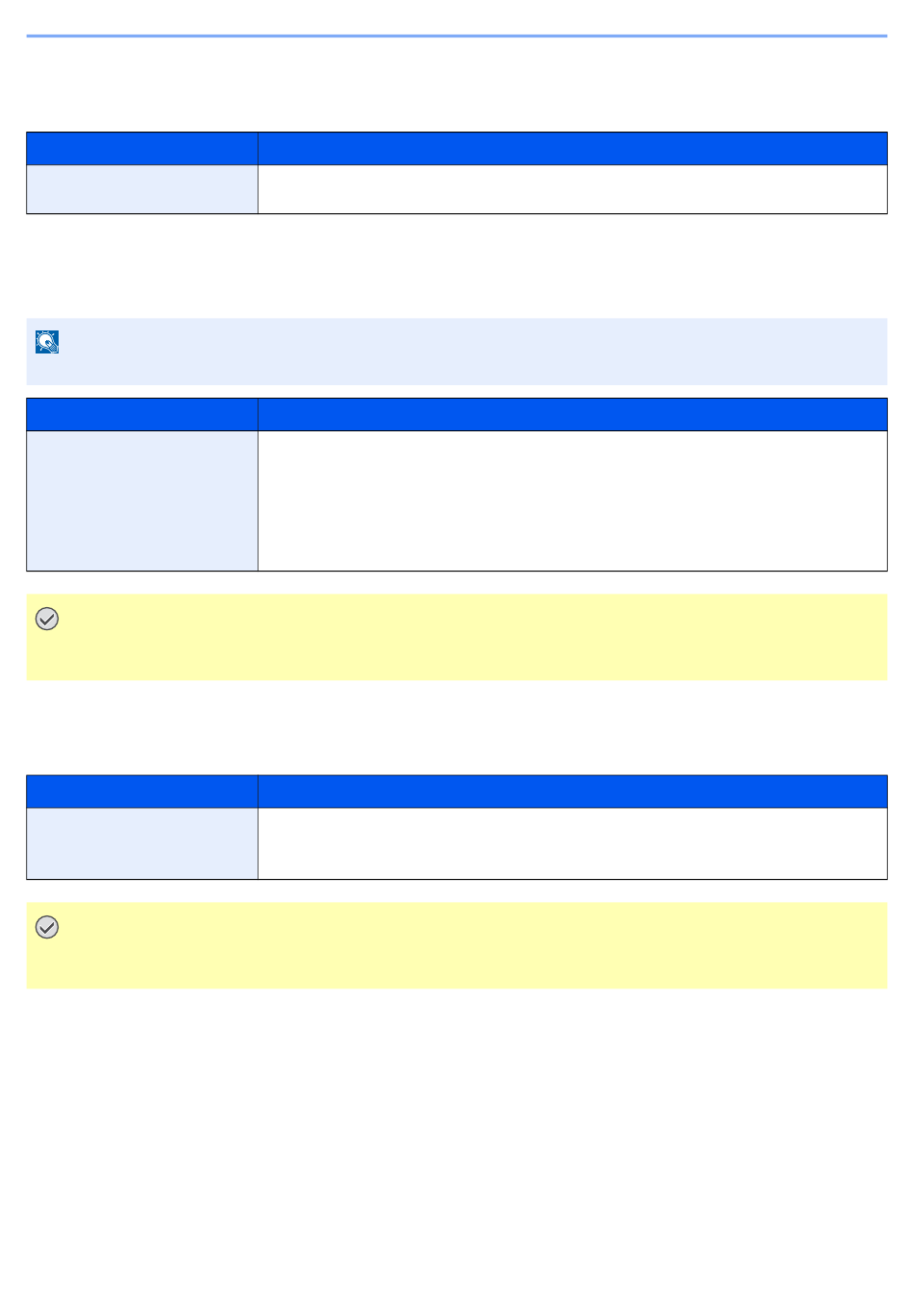Click the blank page area below the last yellow box
This screenshot has height=1316, width=913.
point(456,1143)
